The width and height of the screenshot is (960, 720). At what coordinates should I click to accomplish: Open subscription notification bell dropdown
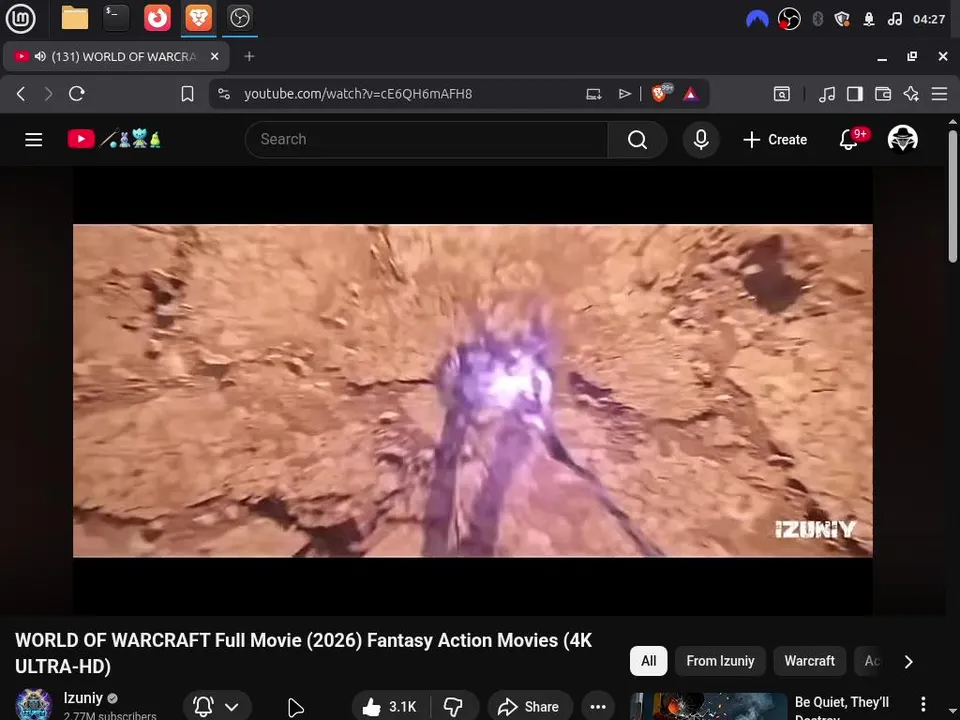pyautogui.click(x=217, y=707)
